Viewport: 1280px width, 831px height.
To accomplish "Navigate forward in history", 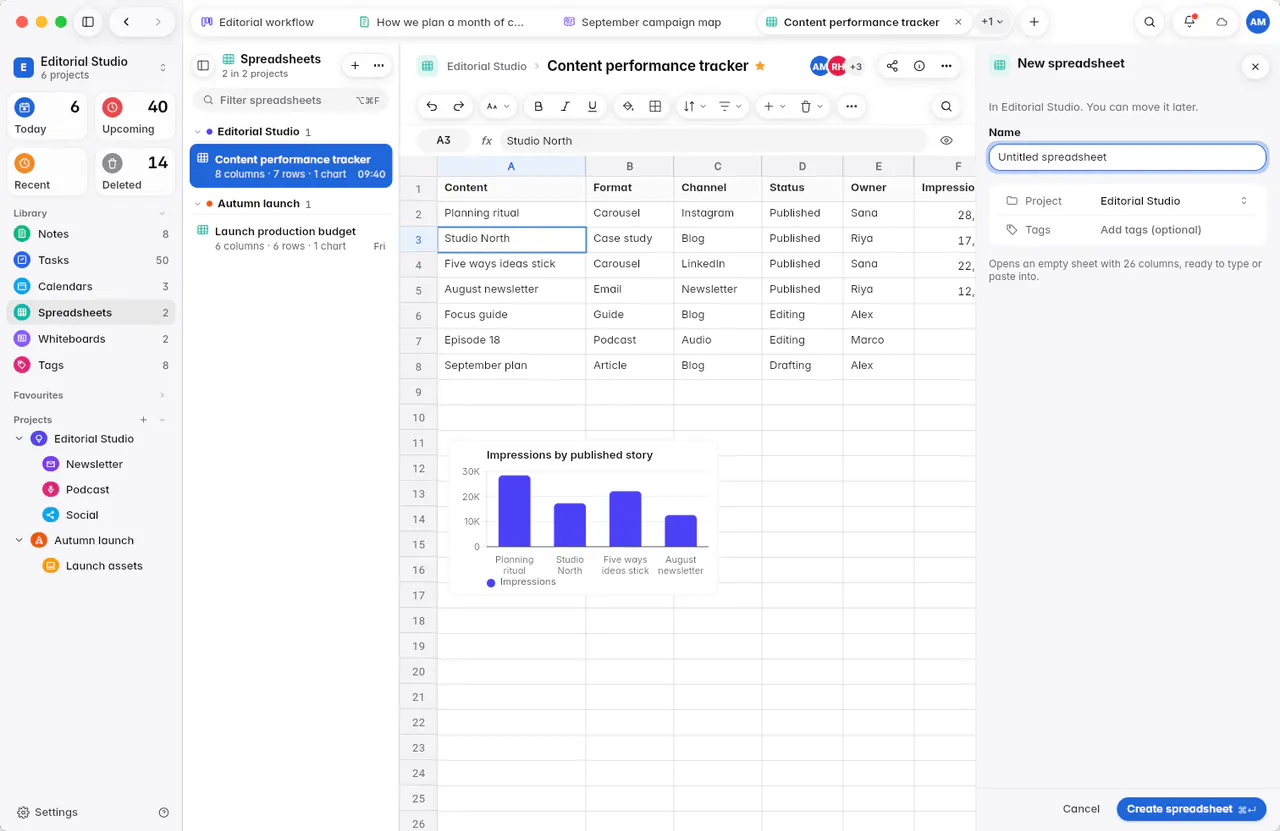I will coord(158,22).
